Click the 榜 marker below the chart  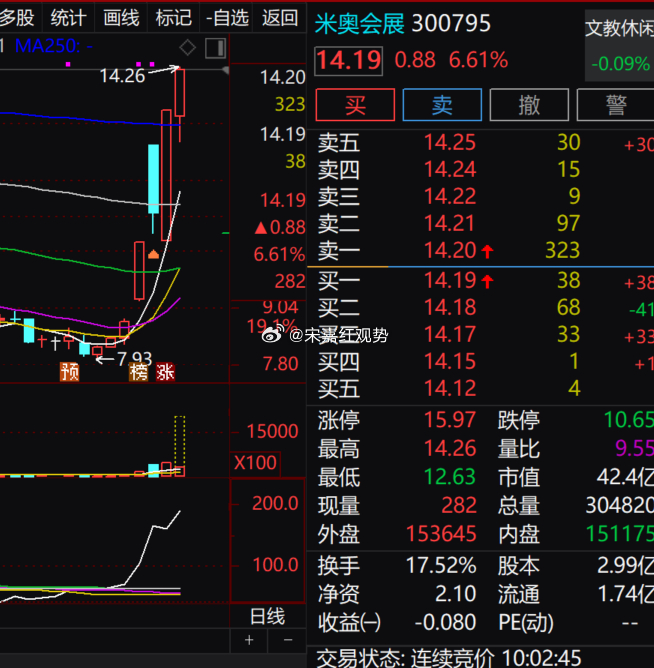(x=139, y=372)
